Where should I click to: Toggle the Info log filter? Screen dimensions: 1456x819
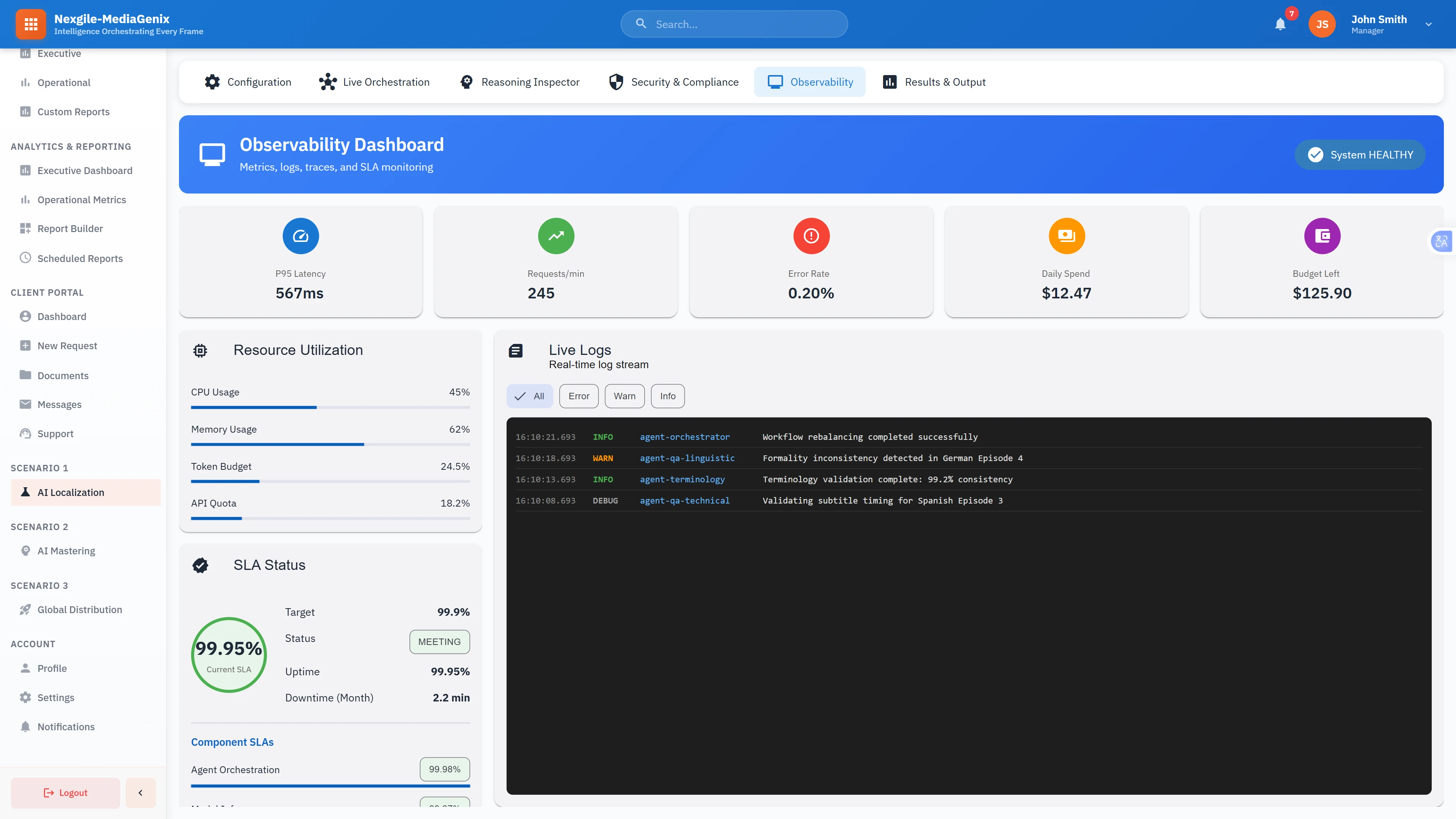pos(667,395)
